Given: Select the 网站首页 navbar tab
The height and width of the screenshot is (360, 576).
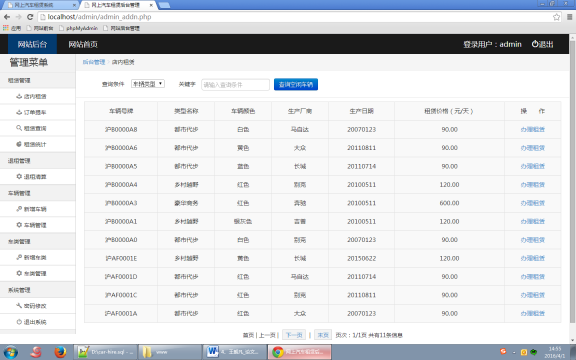Looking at the screenshot, I should [83, 44].
